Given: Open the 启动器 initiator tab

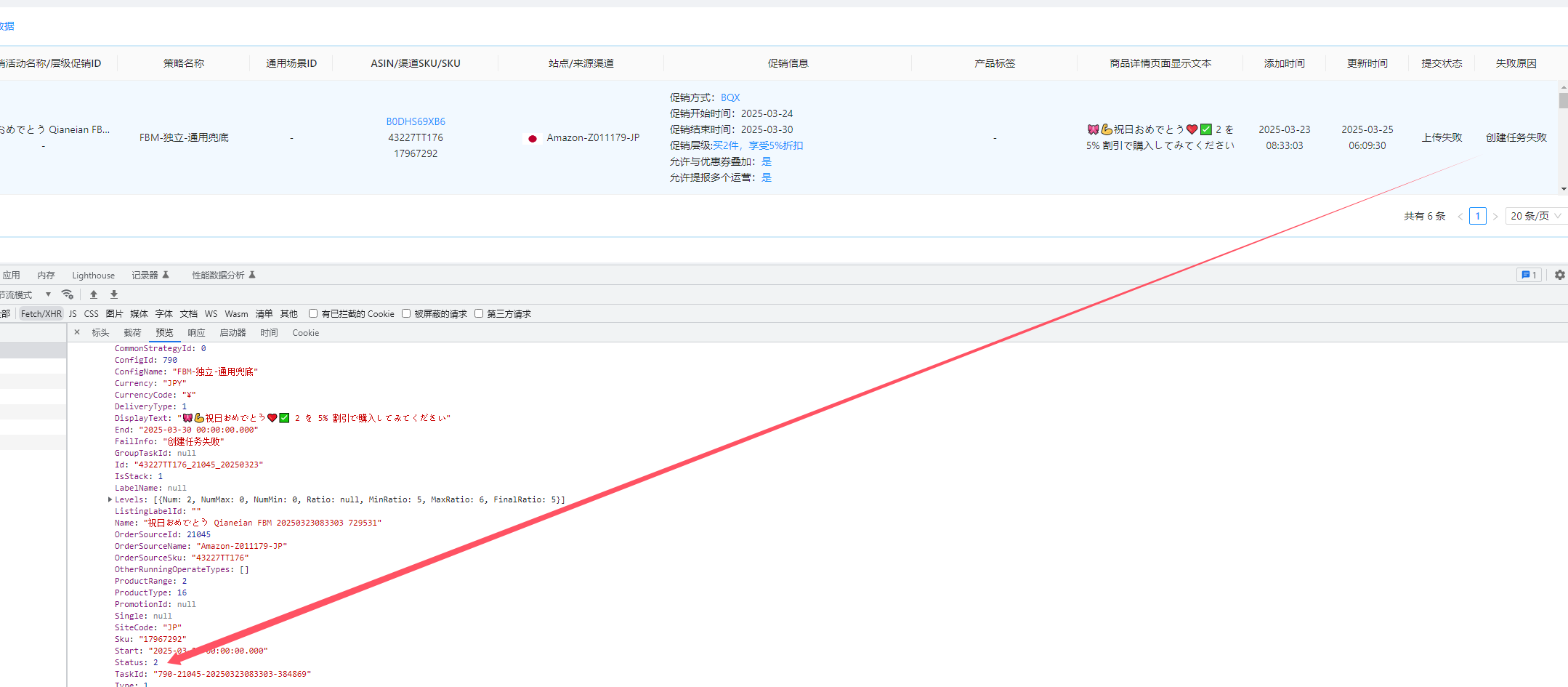Looking at the screenshot, I should 233,333.
